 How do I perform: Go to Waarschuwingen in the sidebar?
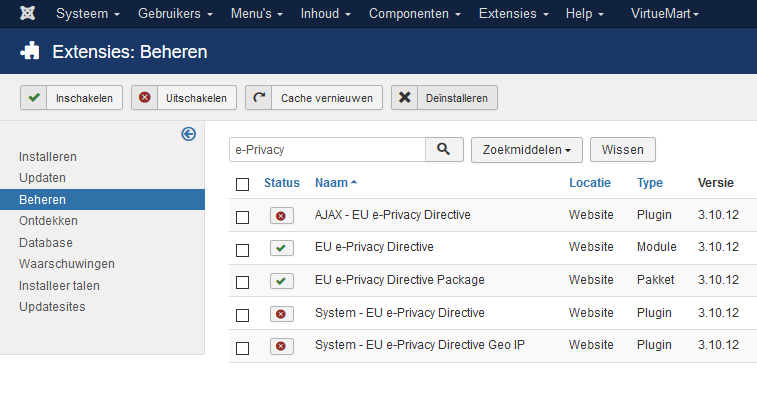point(67,264)
